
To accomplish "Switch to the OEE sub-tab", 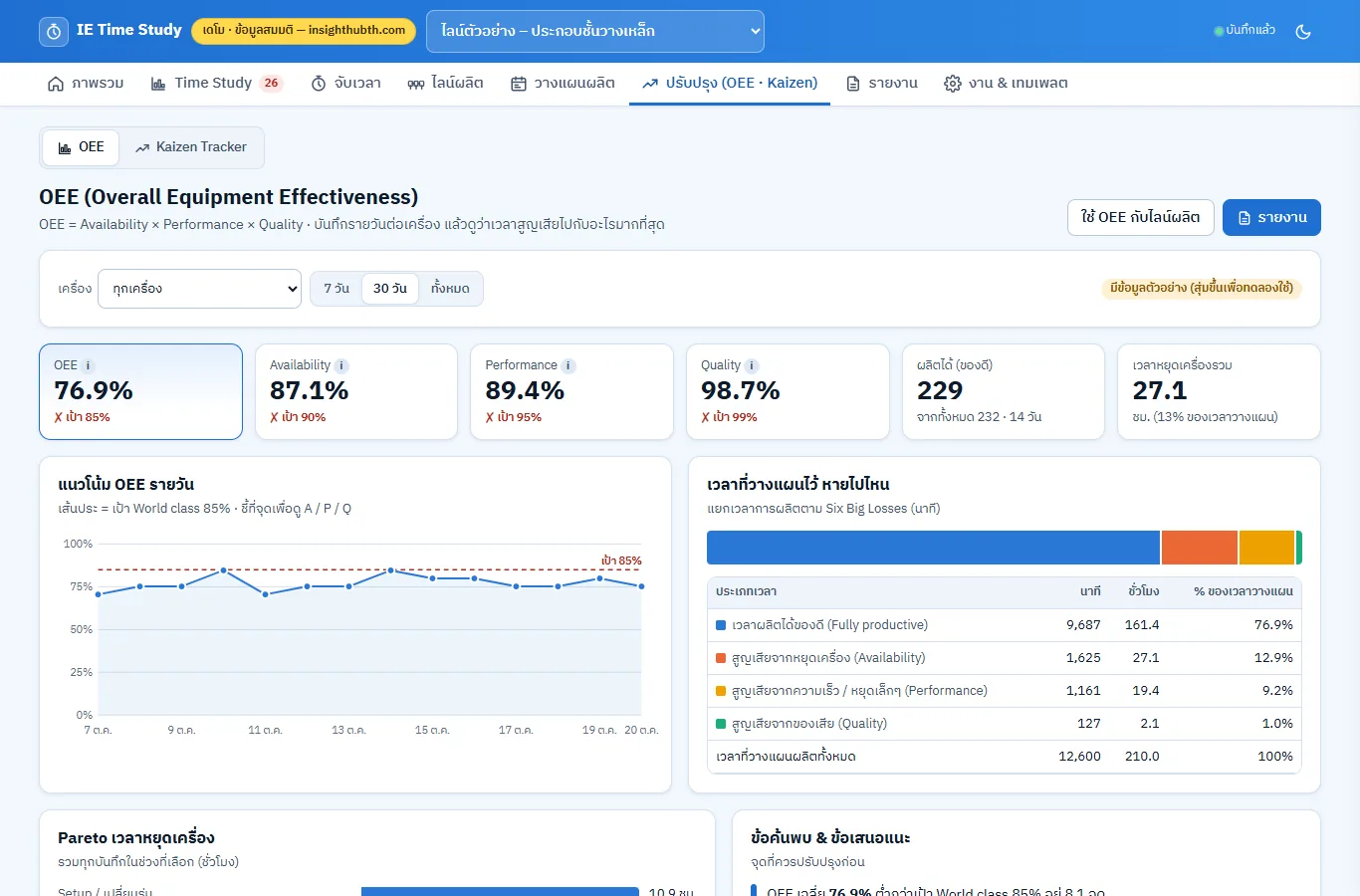I will 81,147.
